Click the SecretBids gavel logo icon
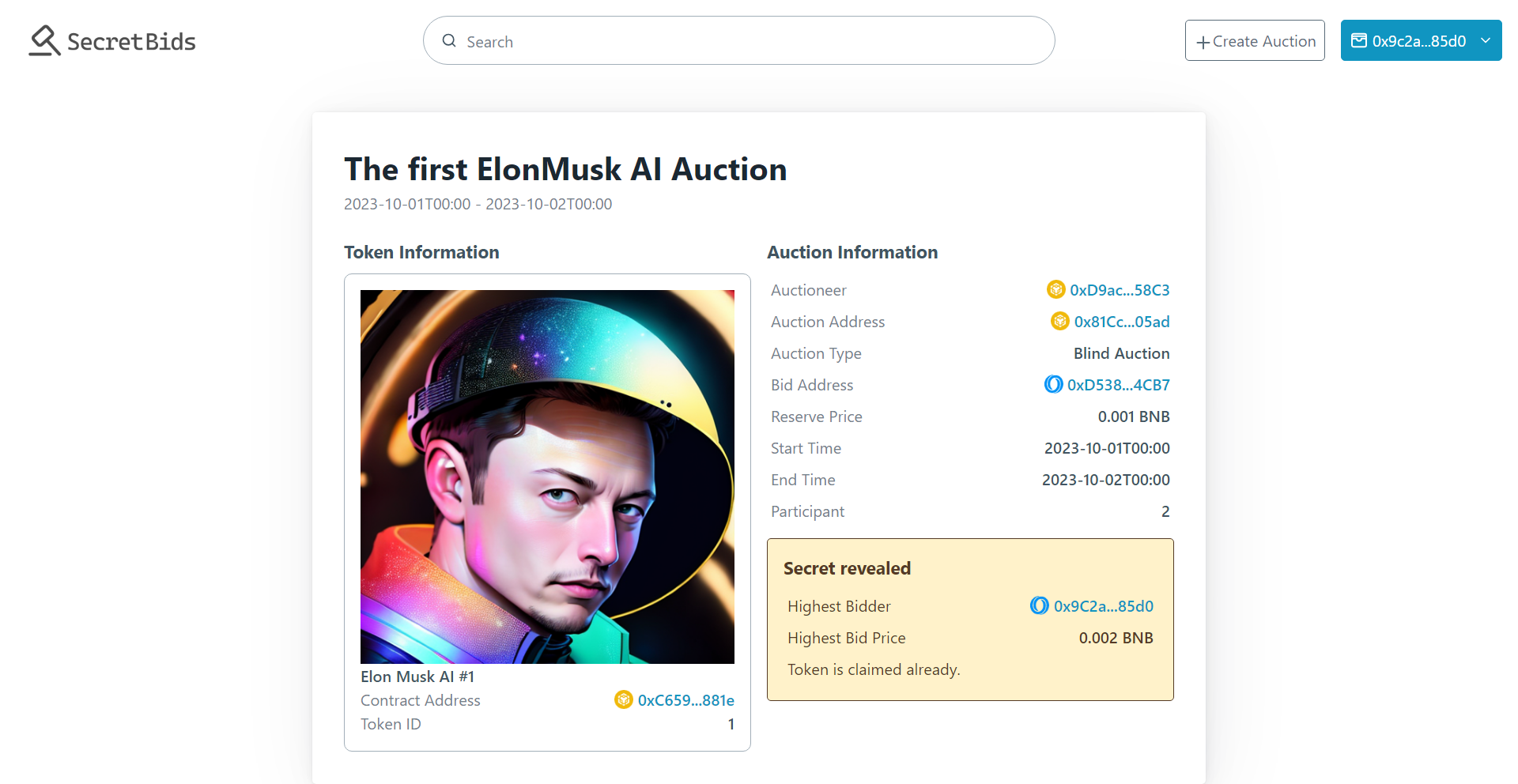1518x784 pixels. tap(45, 40)
